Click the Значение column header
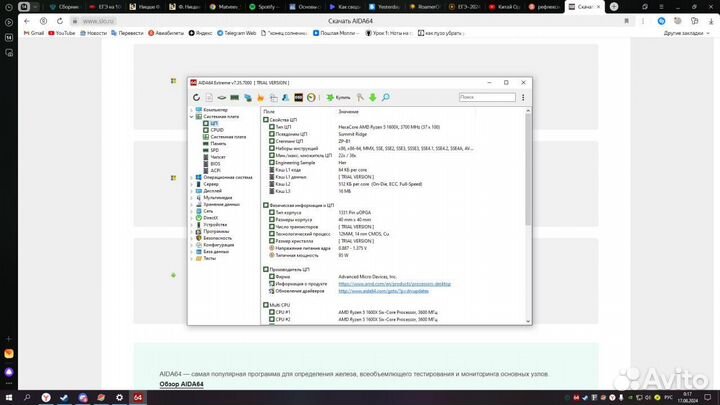The image size is (720, 405). pyautogui.click(x=349, y=112)
